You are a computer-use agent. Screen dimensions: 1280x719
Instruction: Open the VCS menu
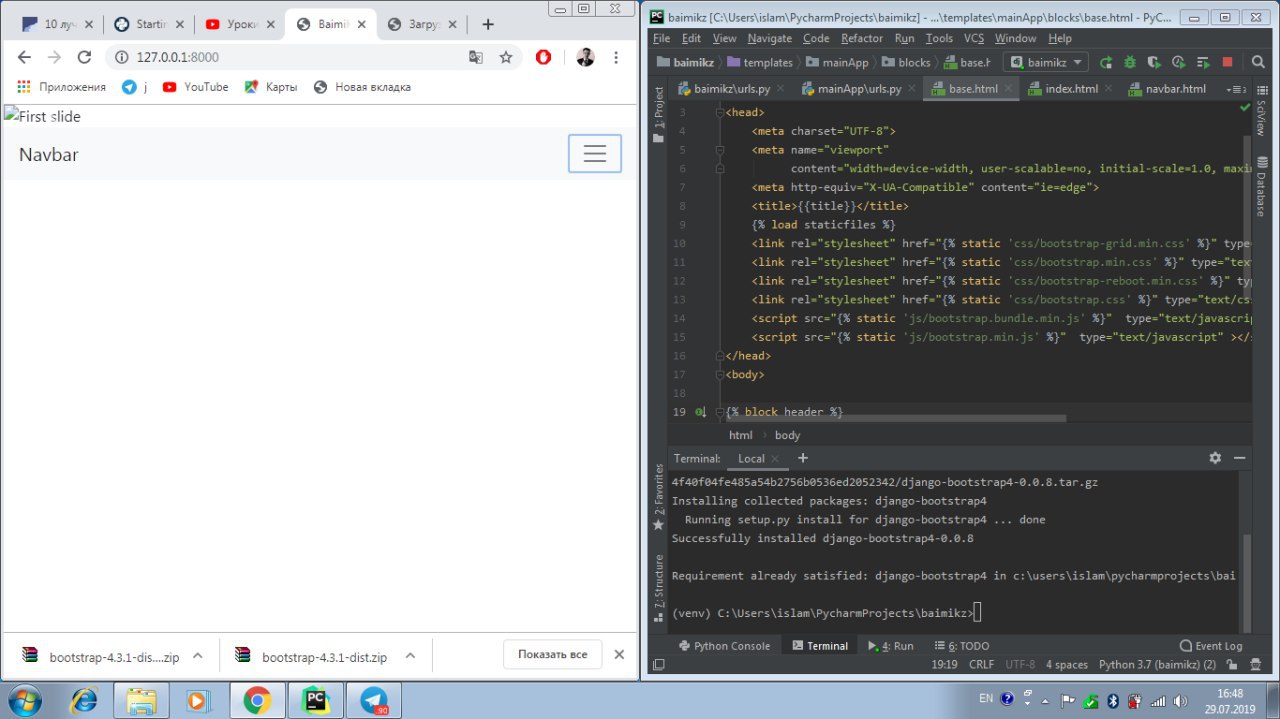(974, 38)
